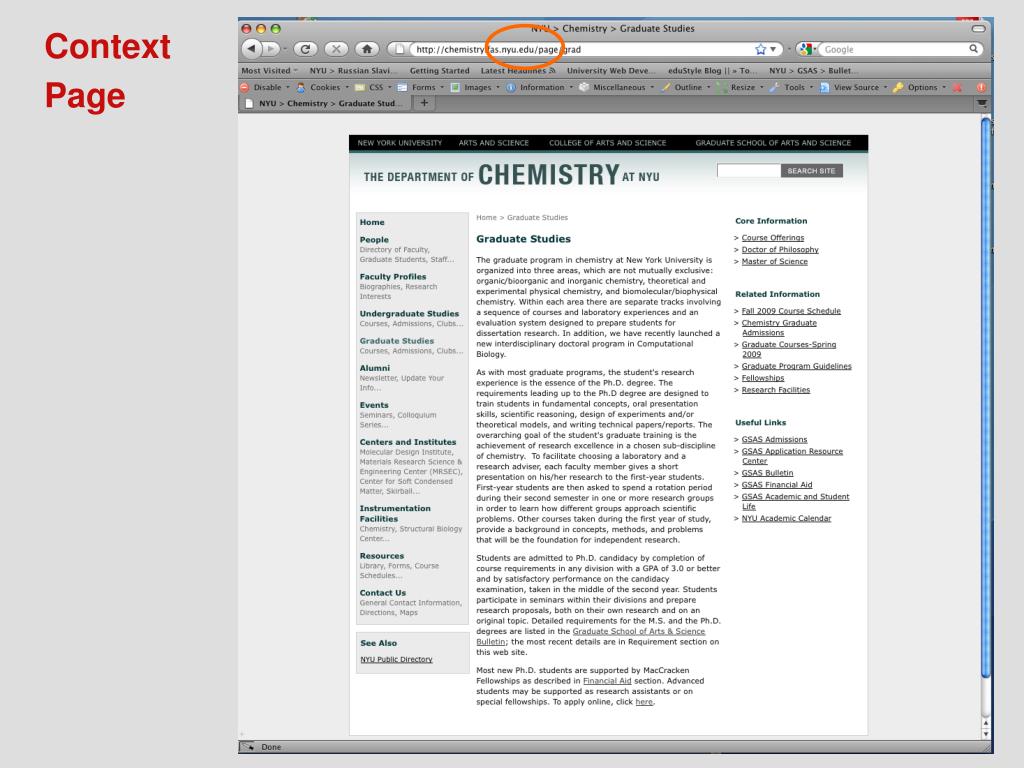Viewport: 1024px width, 768px height.
Task: Open the View Source developer menu
Action: (856, 87)
